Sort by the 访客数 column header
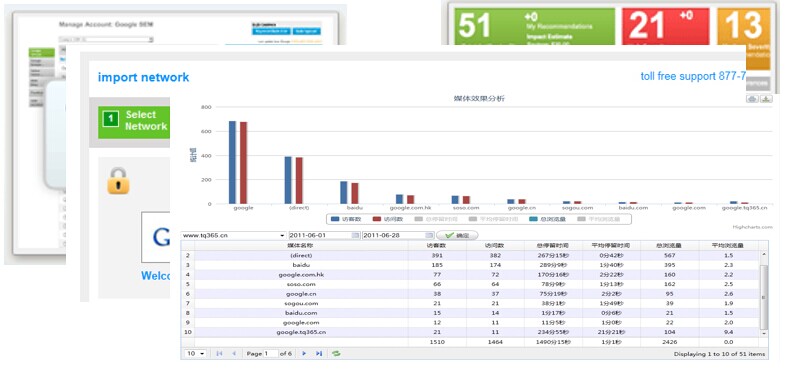The image size is (794, 372). click(x=437, y=245)
